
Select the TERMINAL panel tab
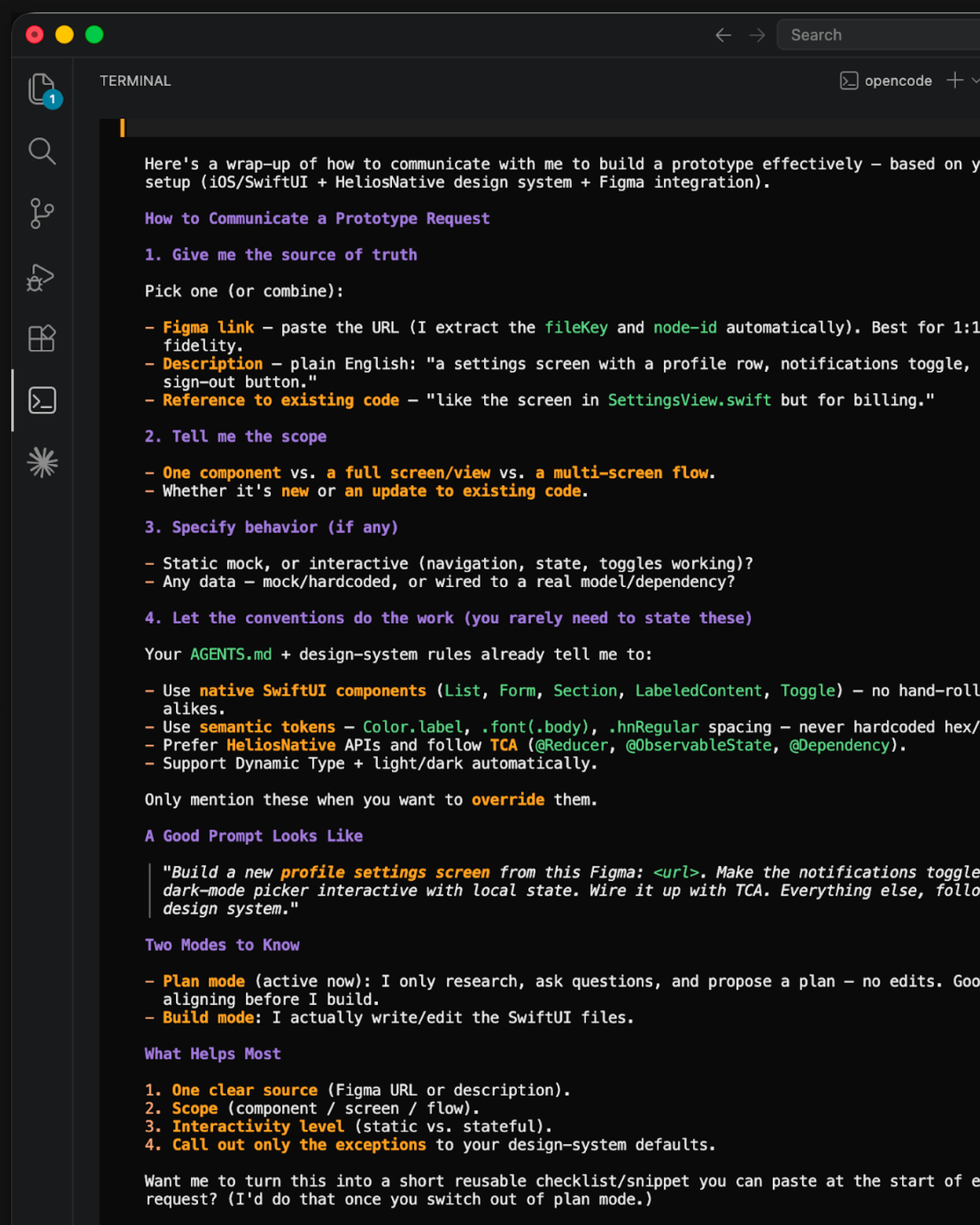(135, 81)
